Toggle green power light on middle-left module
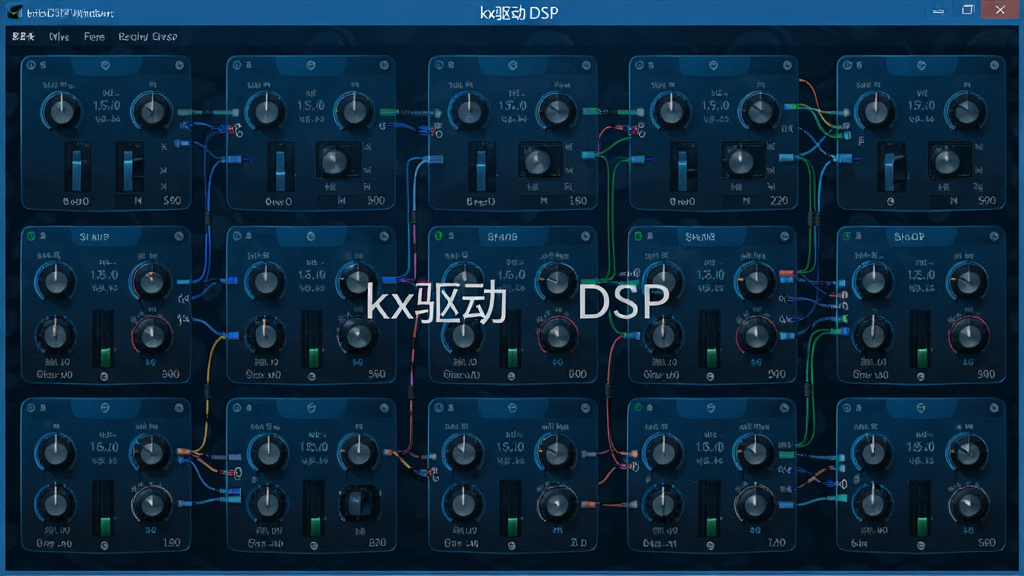This screenshot has width=1024, height=576. click(x=31, y=236)
